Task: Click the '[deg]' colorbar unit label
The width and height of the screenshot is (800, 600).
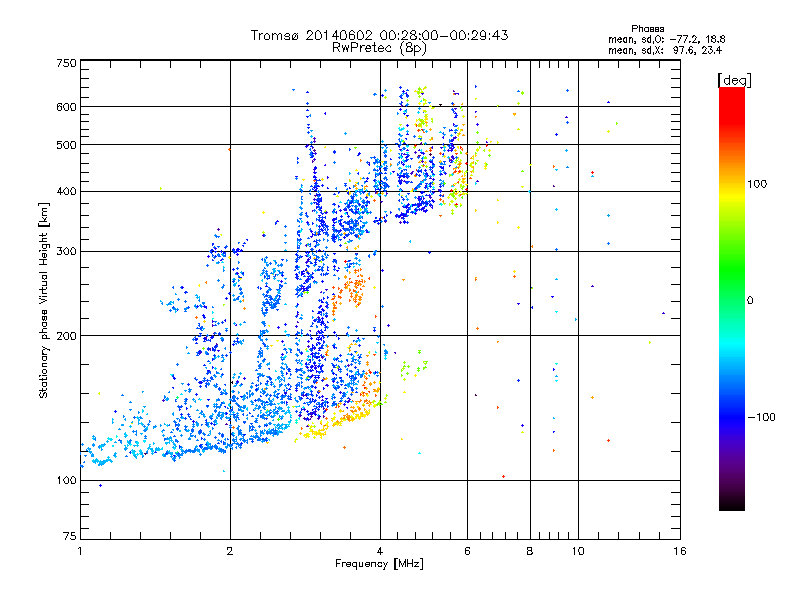Action: pos(734,80)
